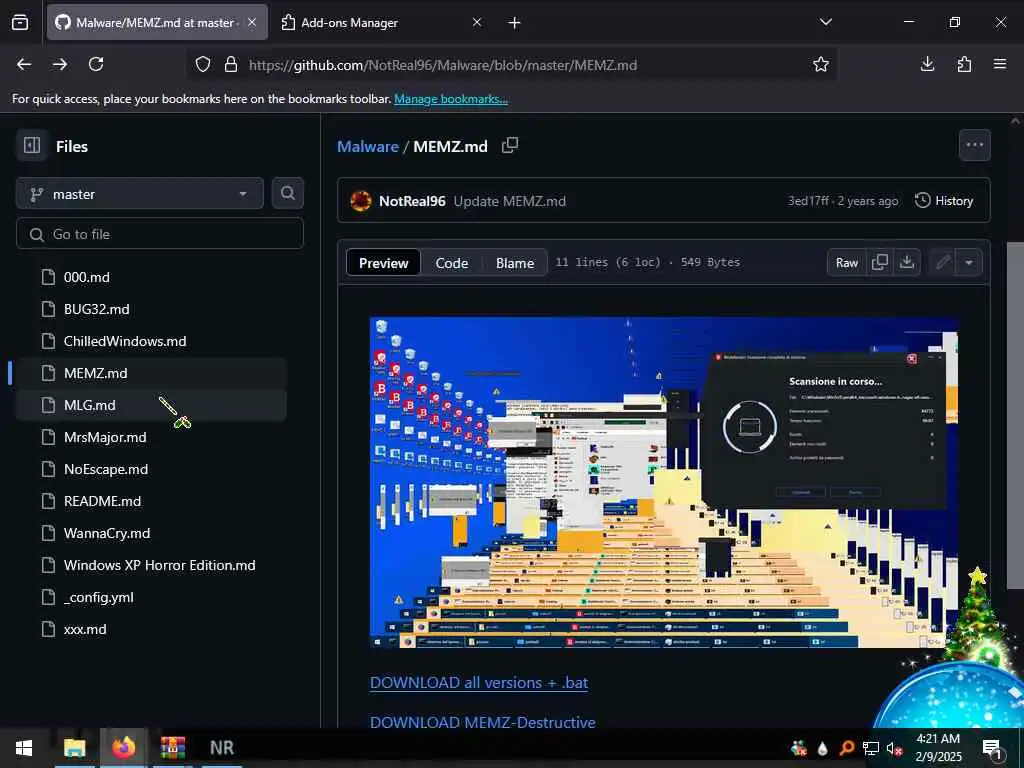The width and height of the screenshot is (1024, 768).
Task: Open NotReal96 profile link
Action: [x=412, y=201]
